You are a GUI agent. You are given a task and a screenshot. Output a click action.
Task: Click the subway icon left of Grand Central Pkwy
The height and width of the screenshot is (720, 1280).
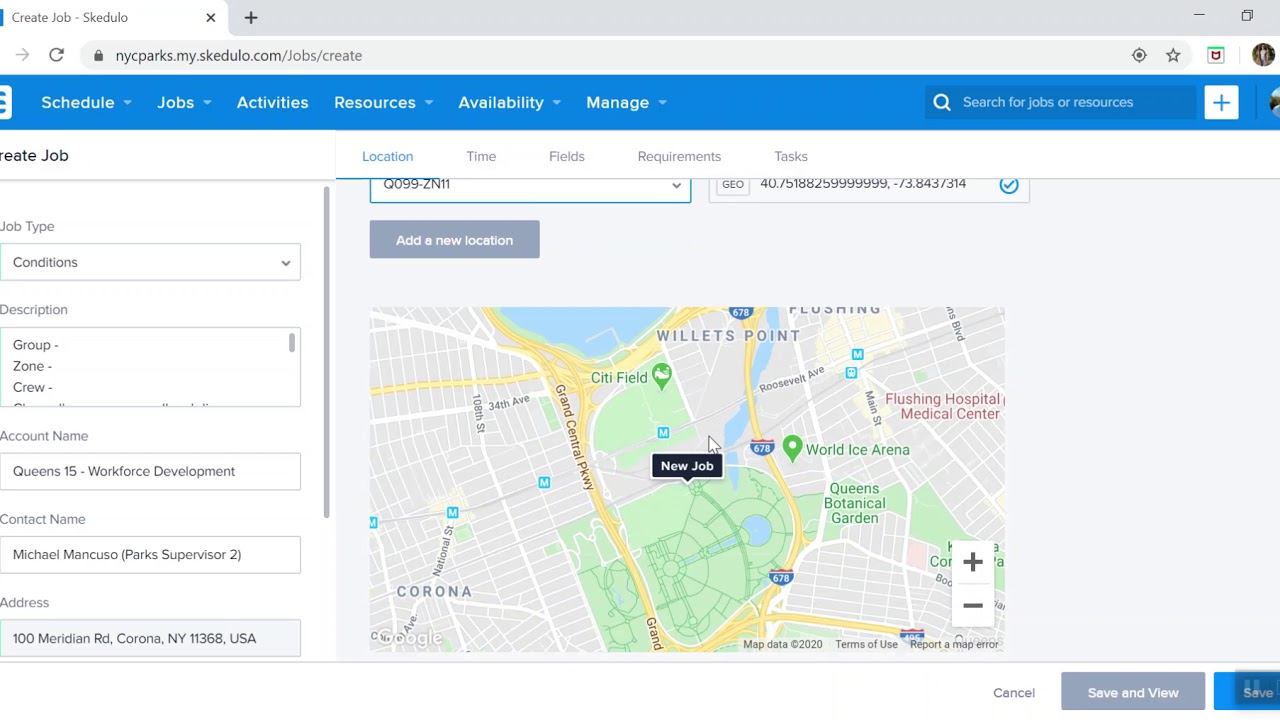tap(544, 483)
